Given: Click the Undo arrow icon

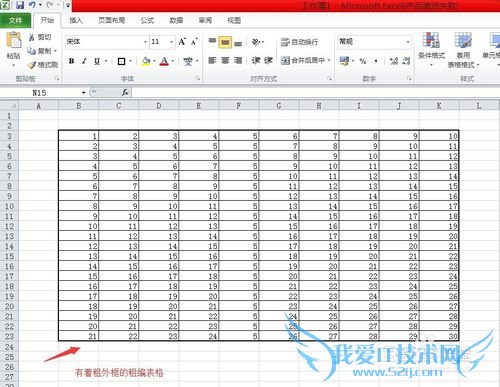Looking at the screenshot, I should pos(33,5).
